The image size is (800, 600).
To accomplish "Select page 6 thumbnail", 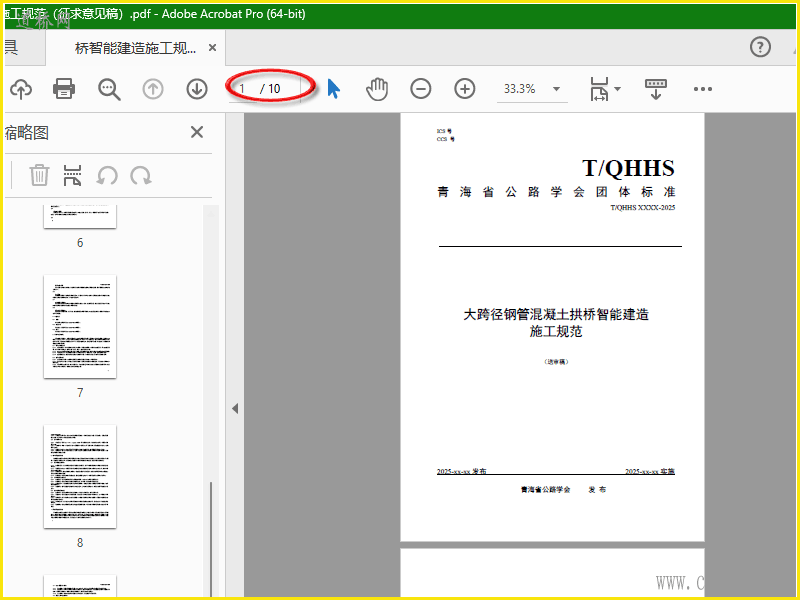I will tap(80, 216).
